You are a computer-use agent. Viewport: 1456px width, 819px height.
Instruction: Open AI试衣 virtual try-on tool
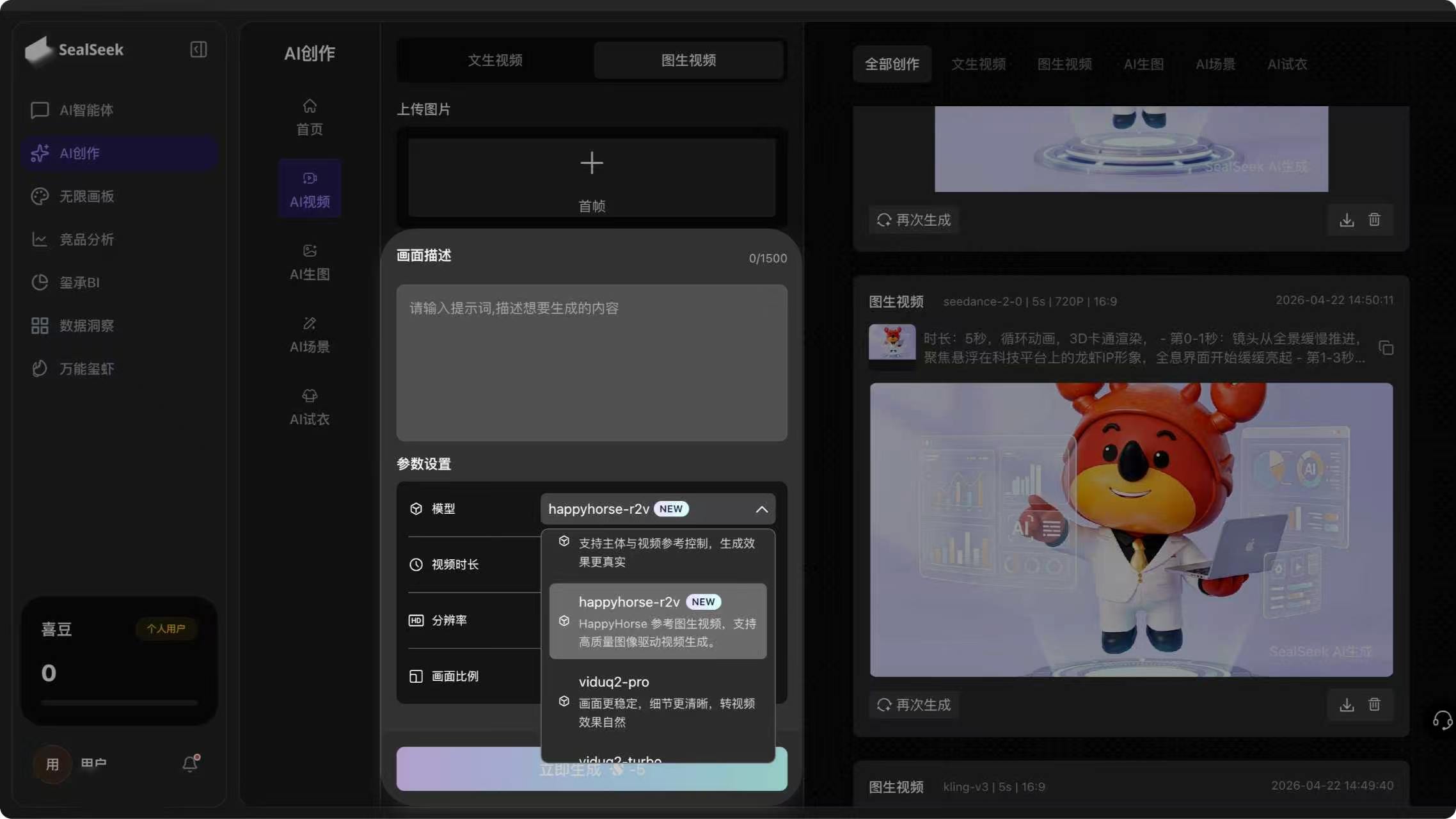310,407
